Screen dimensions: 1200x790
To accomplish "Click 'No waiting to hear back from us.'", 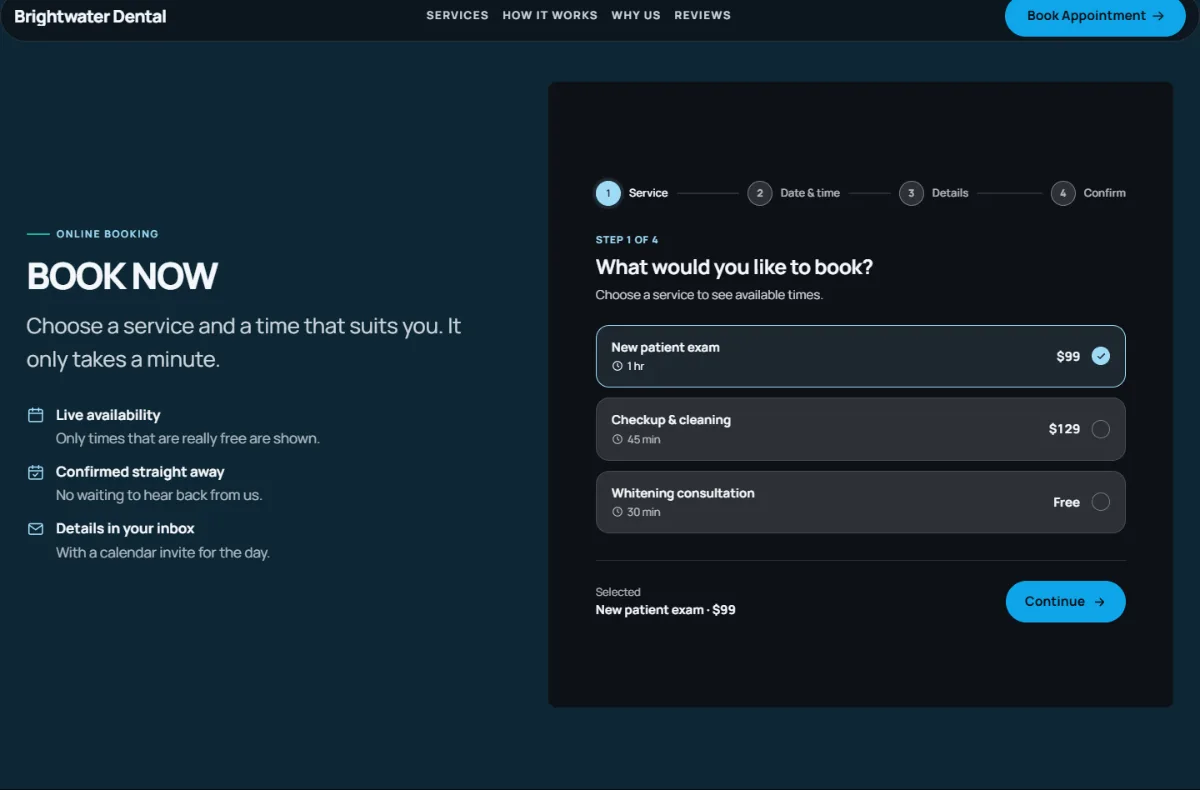I will (159, 495).
